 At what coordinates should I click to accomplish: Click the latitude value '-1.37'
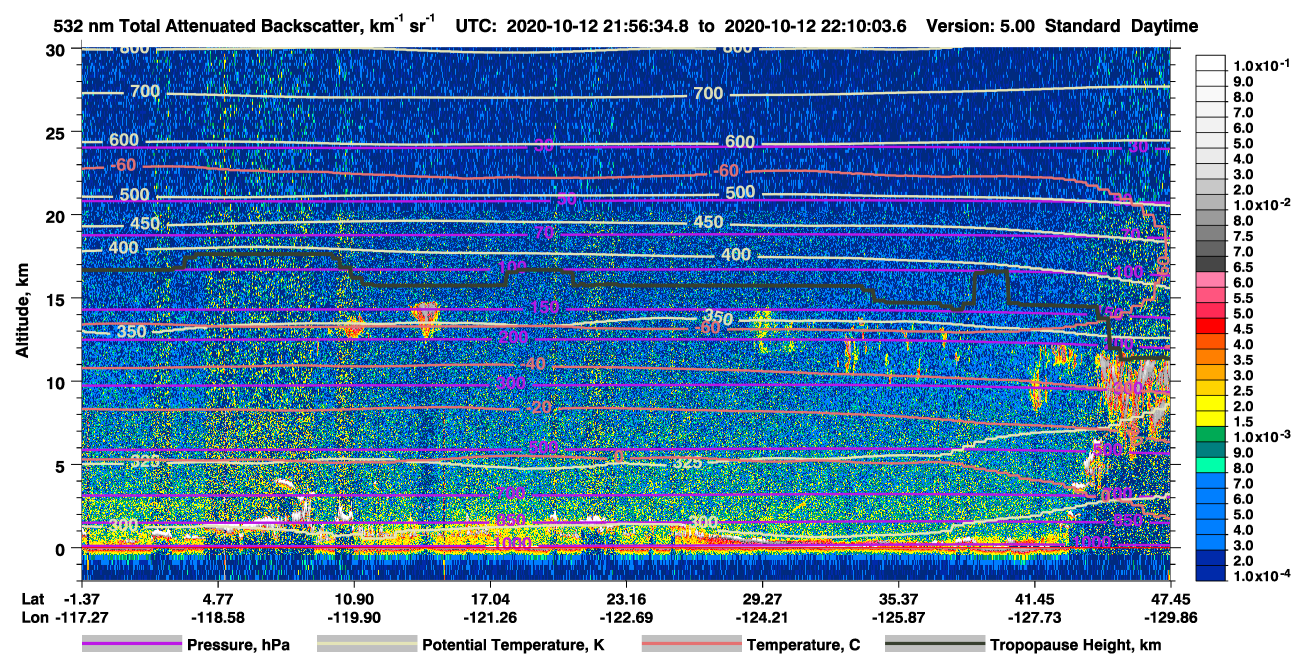[82, 598]
